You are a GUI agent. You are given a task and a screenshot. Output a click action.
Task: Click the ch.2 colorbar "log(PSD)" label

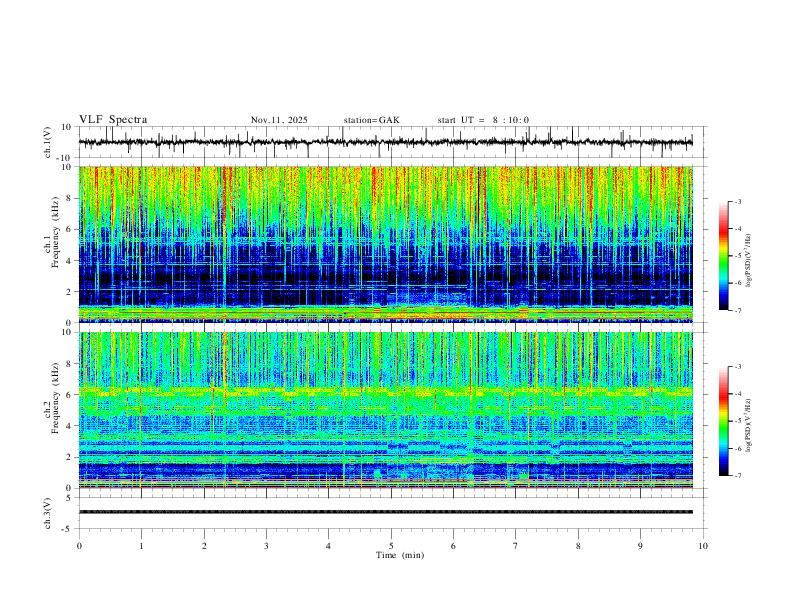click(x=748, y=425)
